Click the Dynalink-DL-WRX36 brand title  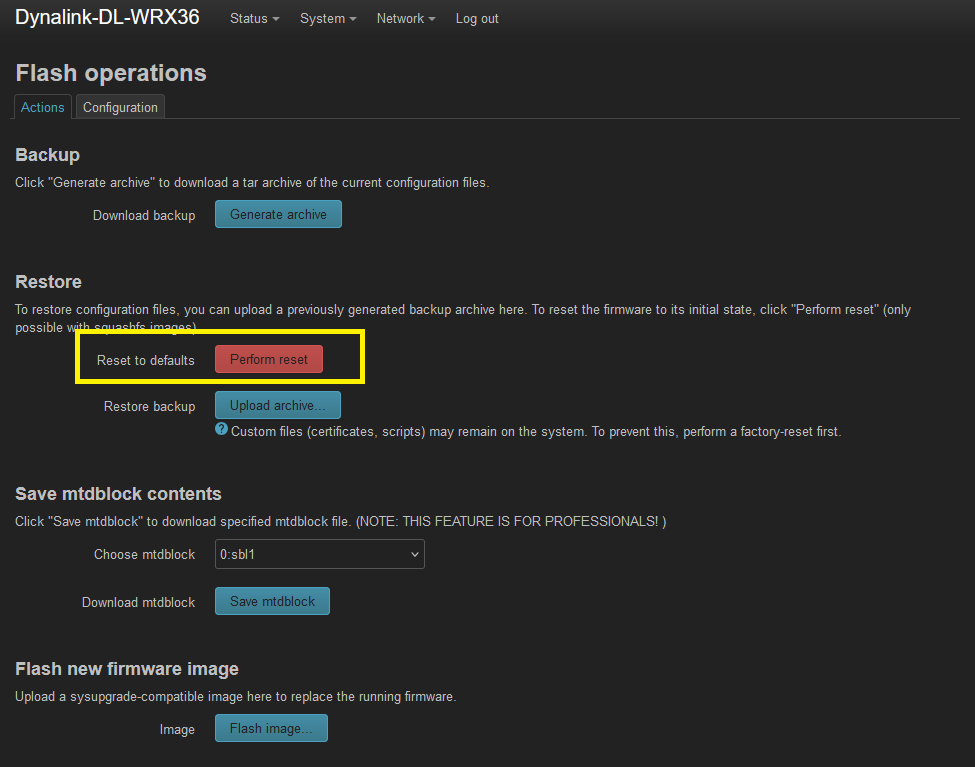[x=107, y=17]
